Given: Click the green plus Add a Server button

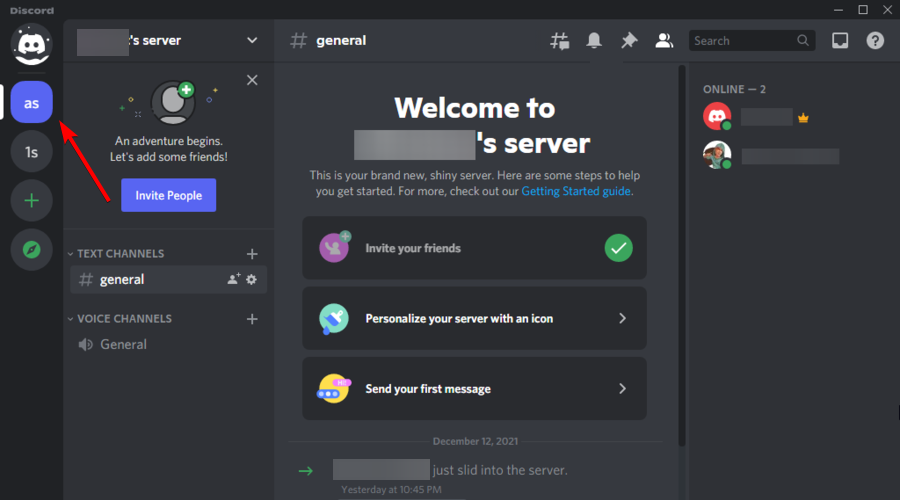Looking at the screenshot, I should pos(32,200).
